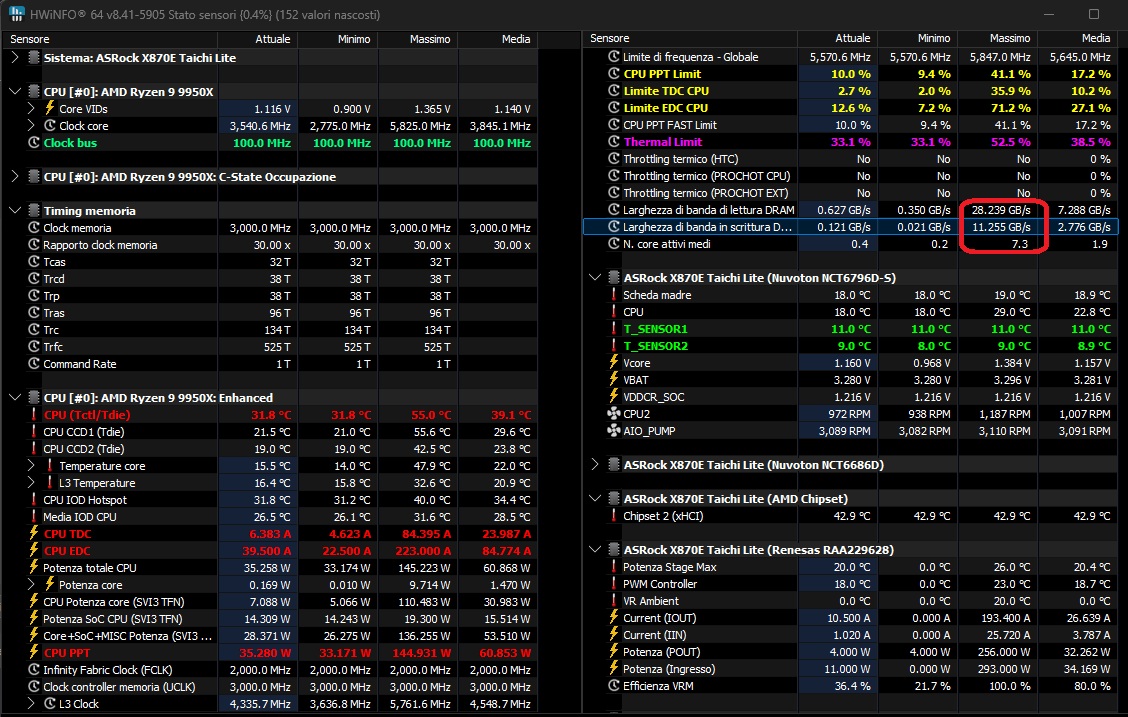Click the thermometer icon next to CPU IOD Hotspot
This screenshot has height=717, width=1128.
(x=34, y=500)
